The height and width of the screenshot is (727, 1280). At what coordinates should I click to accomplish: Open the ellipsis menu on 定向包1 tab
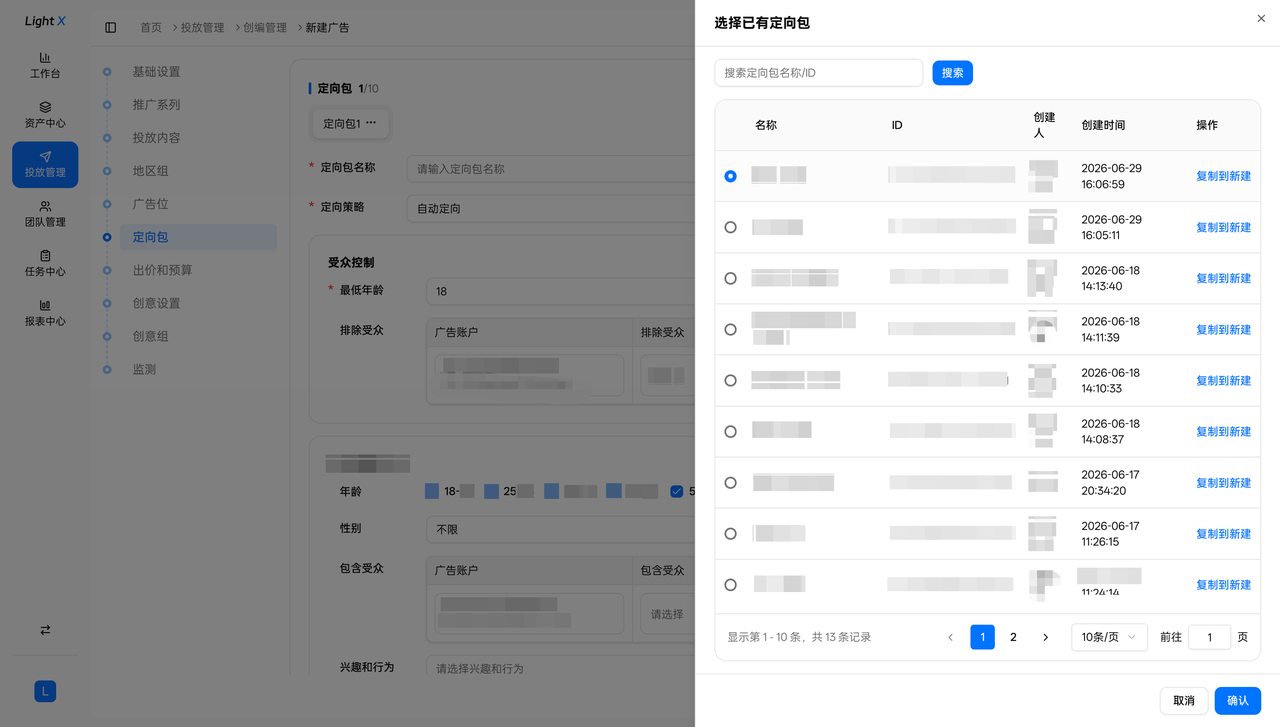pyautogui.click(x=371, y=123)
